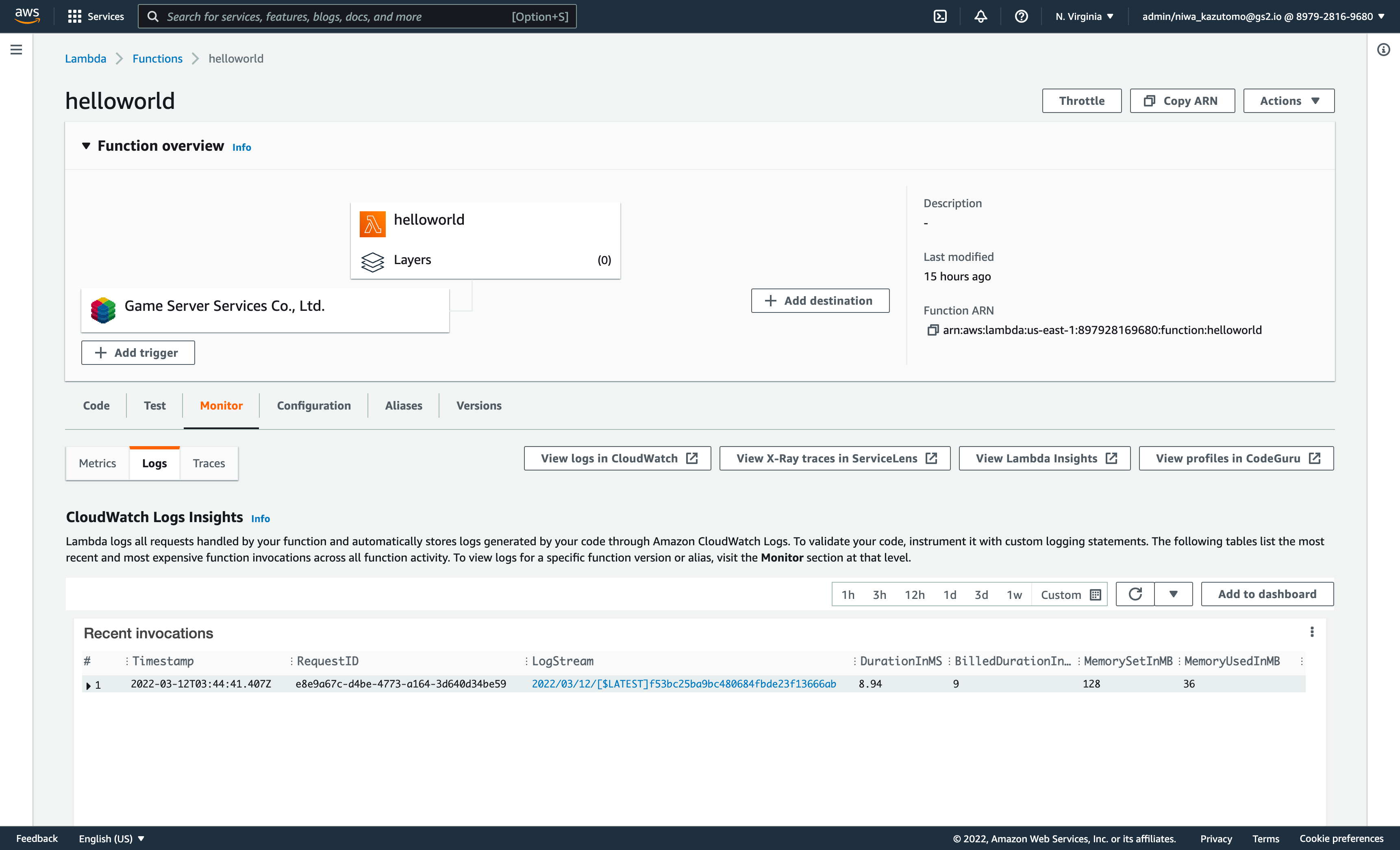Open View logs in CloudWatch
Image resolution: width=1400 pixels, height=850 pixels.
coord(617,458)
